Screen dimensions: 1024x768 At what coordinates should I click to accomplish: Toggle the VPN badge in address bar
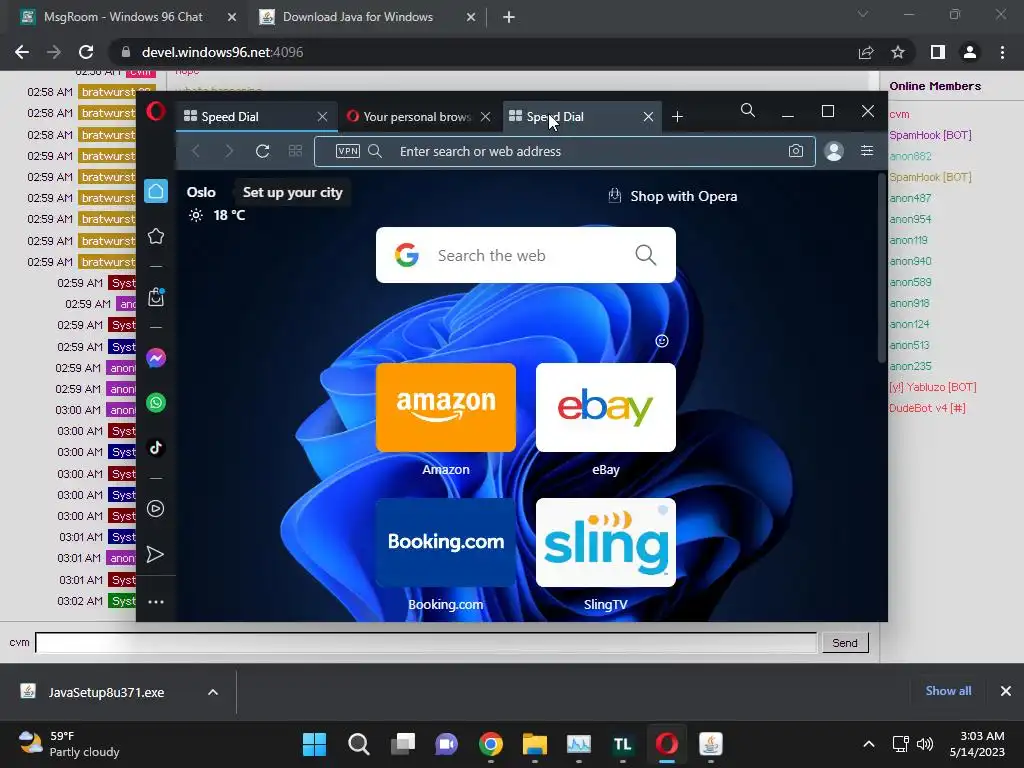pyautogui.click(x=347, y=151)
